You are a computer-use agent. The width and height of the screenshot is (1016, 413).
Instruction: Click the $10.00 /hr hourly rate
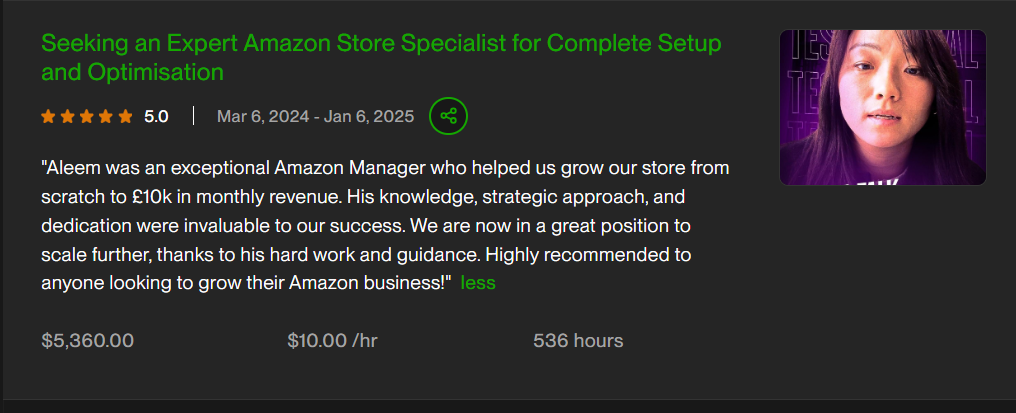[332, 341]
